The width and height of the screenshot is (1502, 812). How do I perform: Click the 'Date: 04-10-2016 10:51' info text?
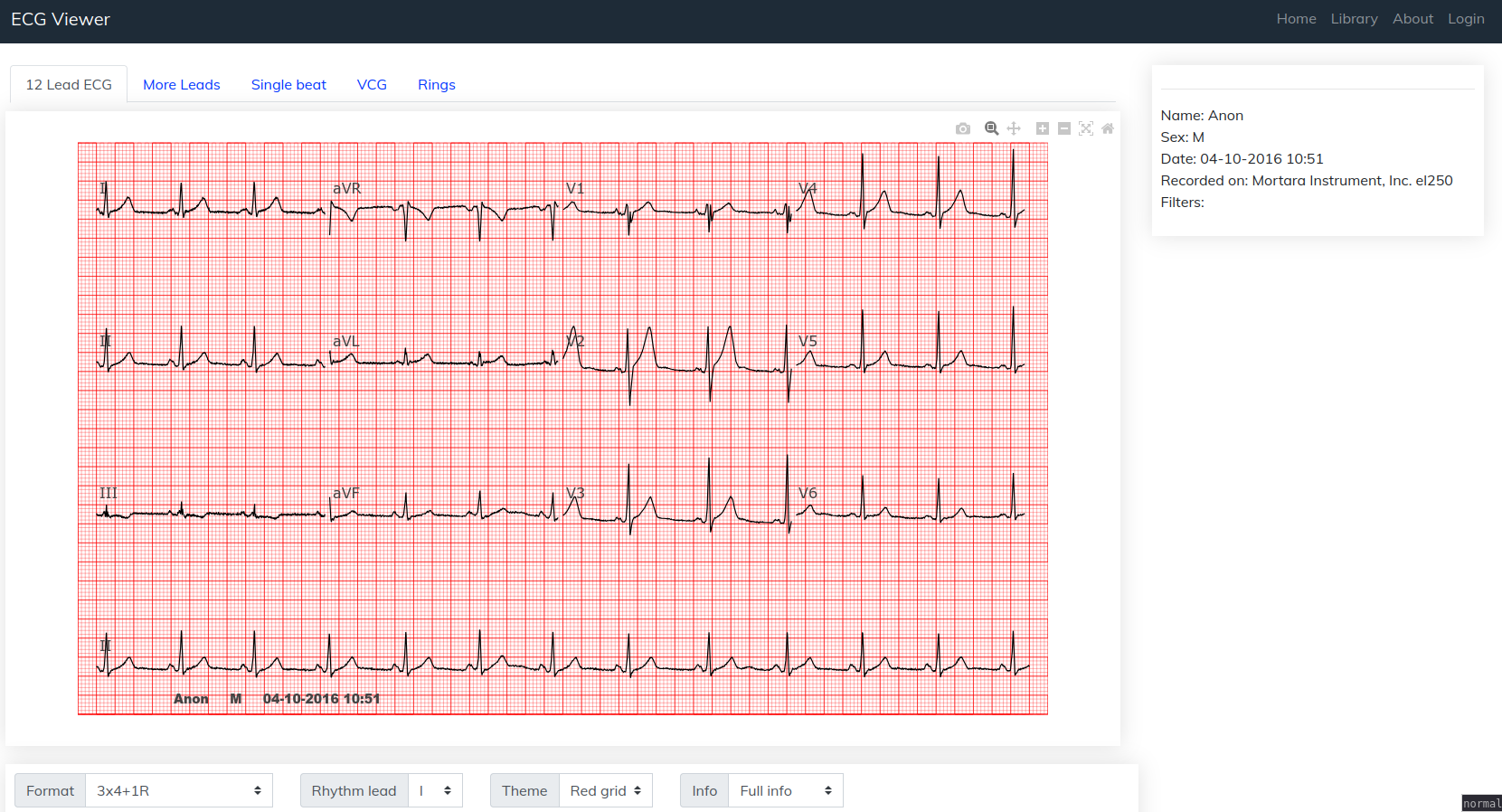tap(1242, 159)
